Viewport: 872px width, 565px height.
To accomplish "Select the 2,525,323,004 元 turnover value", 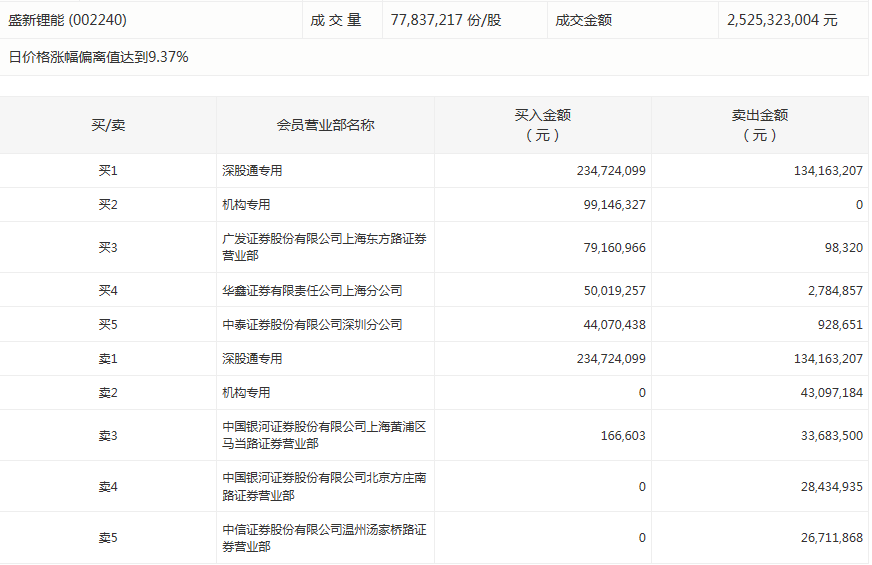I will pos(783,20).
